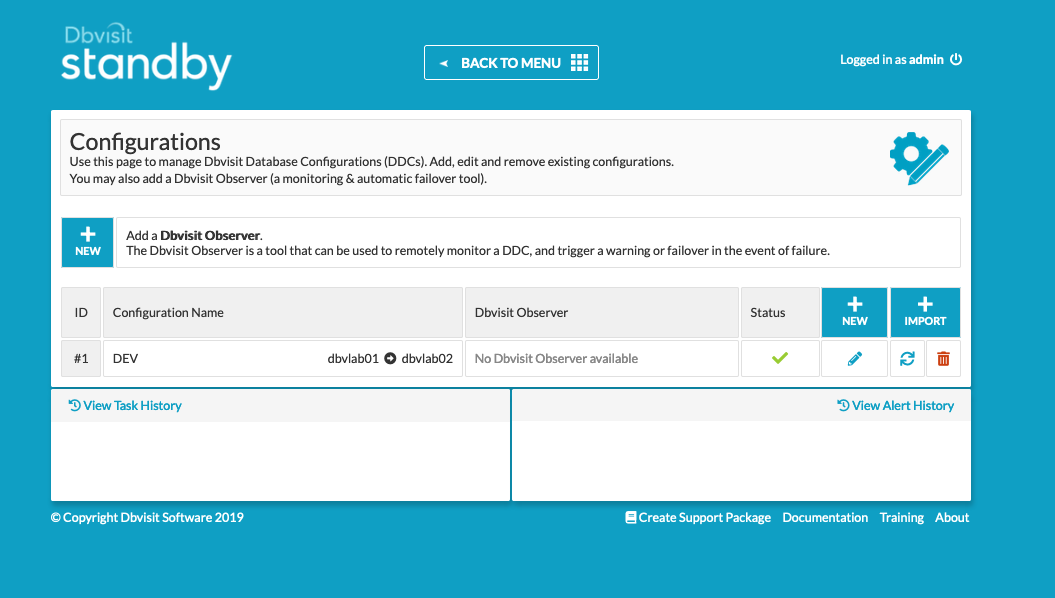This screenshot has width=1055, height=598.
Task: Delete the DEV configuration trash icon
Action: click(943, 359)
